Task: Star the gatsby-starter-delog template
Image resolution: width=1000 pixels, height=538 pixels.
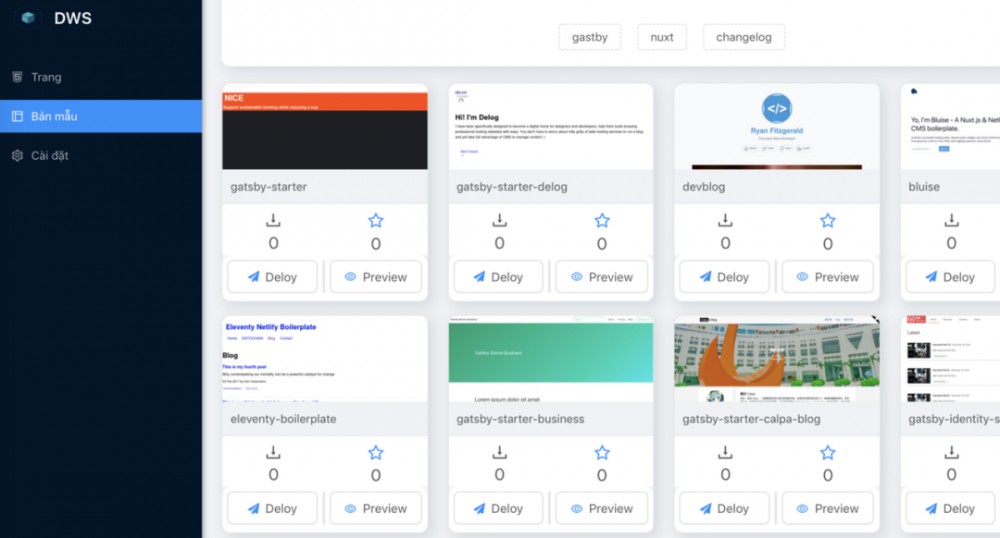Action: click(x=602, y=220)
